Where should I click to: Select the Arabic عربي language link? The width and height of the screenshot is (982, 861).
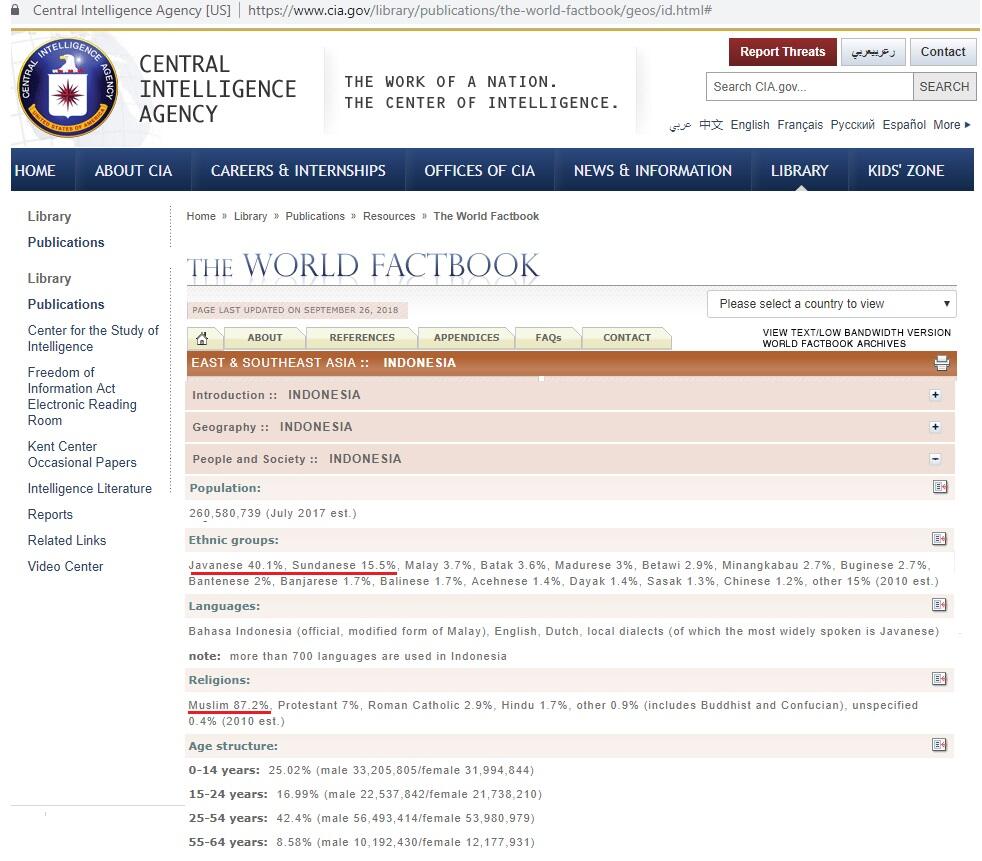point(680,125)
